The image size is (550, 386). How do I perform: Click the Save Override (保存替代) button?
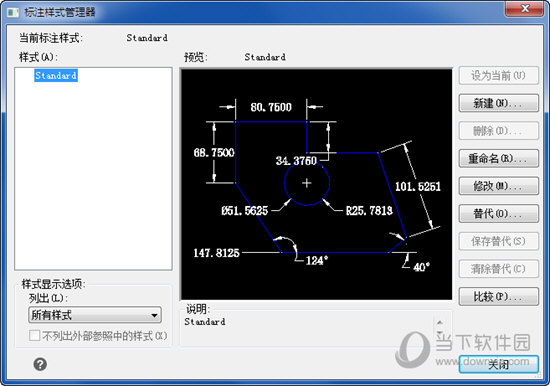[498, 241]
